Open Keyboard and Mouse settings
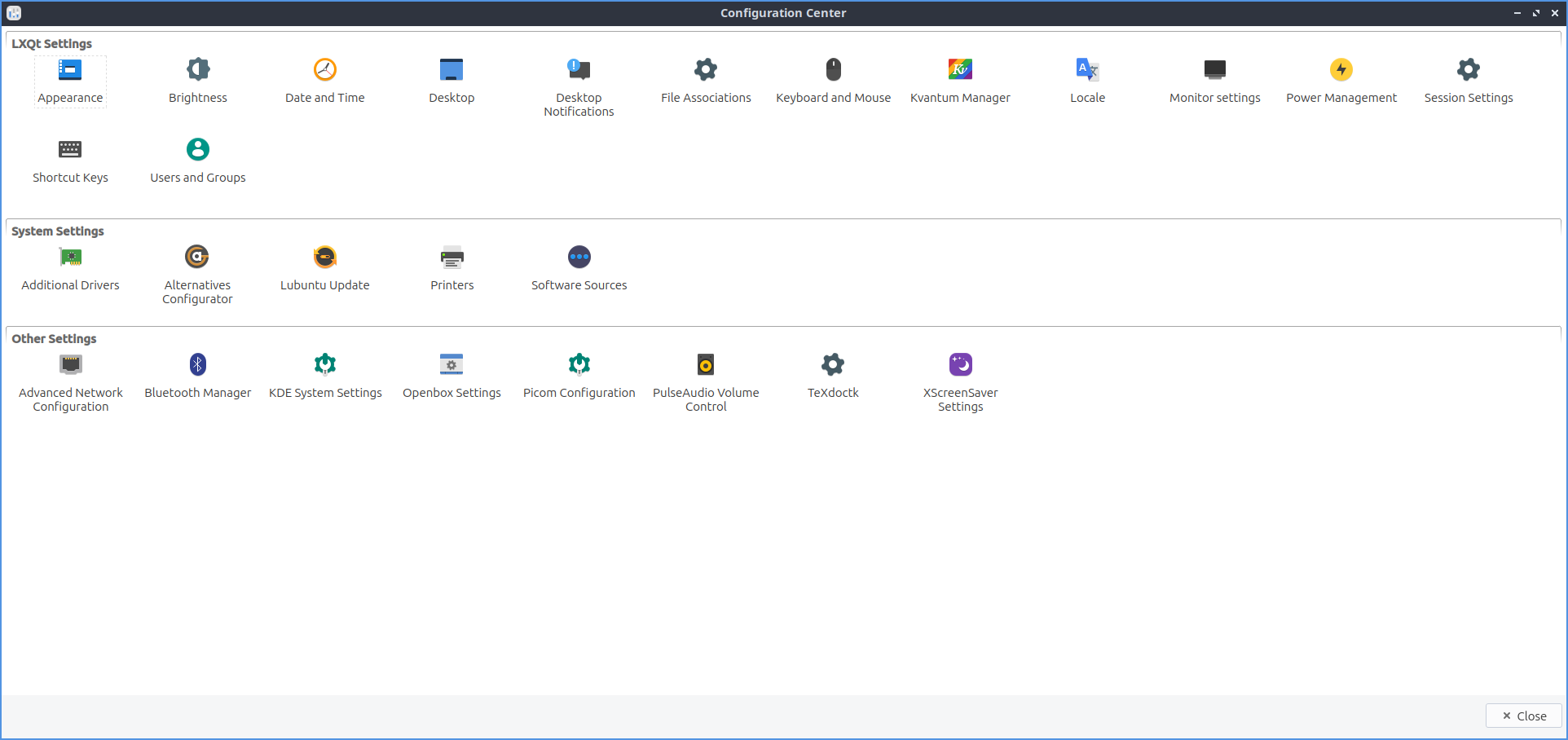Screen dimensions: 1568x740 click(833, 71)
